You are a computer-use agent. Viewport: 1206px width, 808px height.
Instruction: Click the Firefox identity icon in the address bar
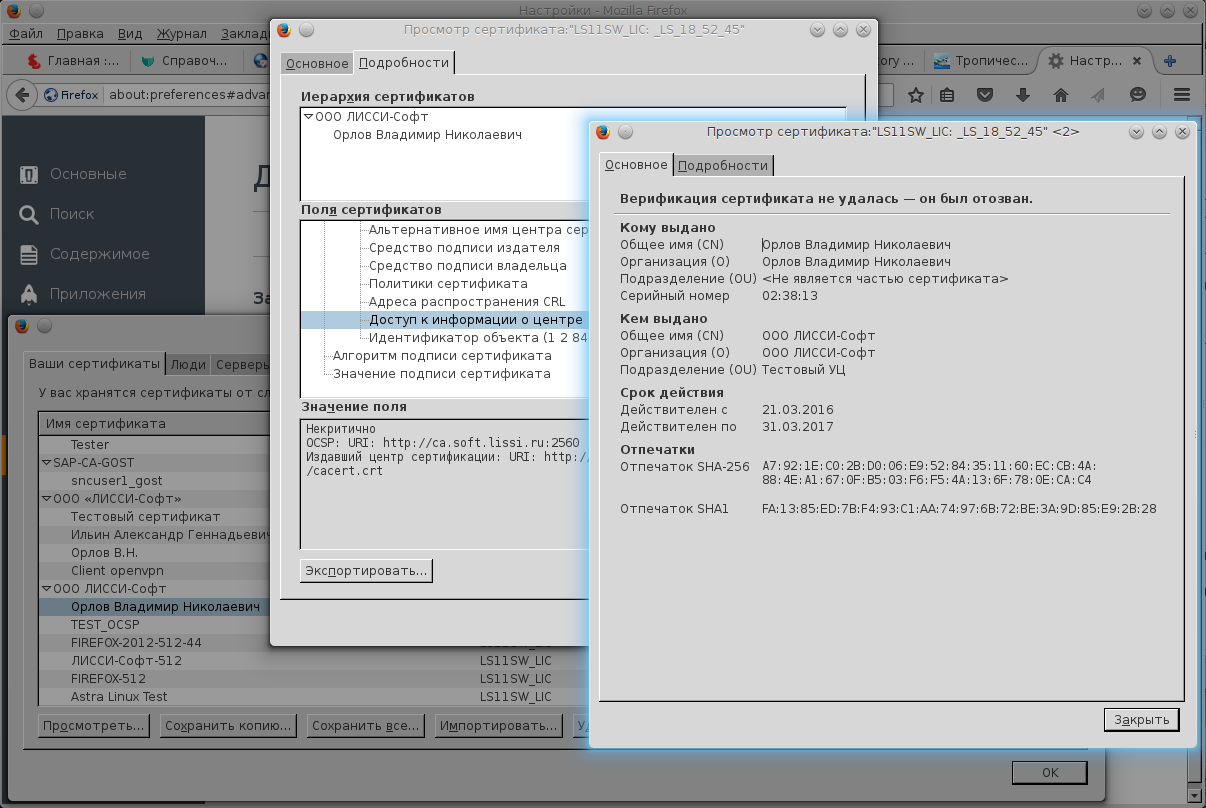click(x=70, y=95)
